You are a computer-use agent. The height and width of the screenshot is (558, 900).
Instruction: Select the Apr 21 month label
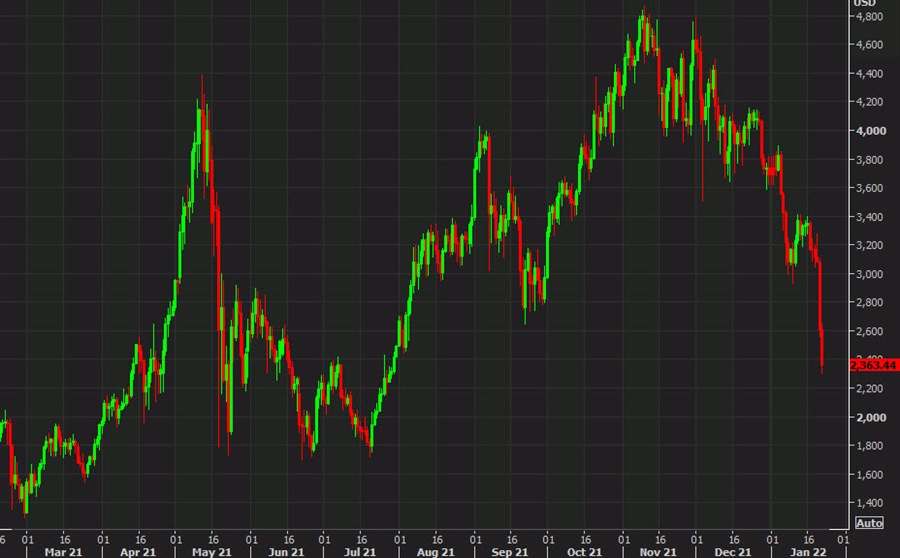point(137,549)
